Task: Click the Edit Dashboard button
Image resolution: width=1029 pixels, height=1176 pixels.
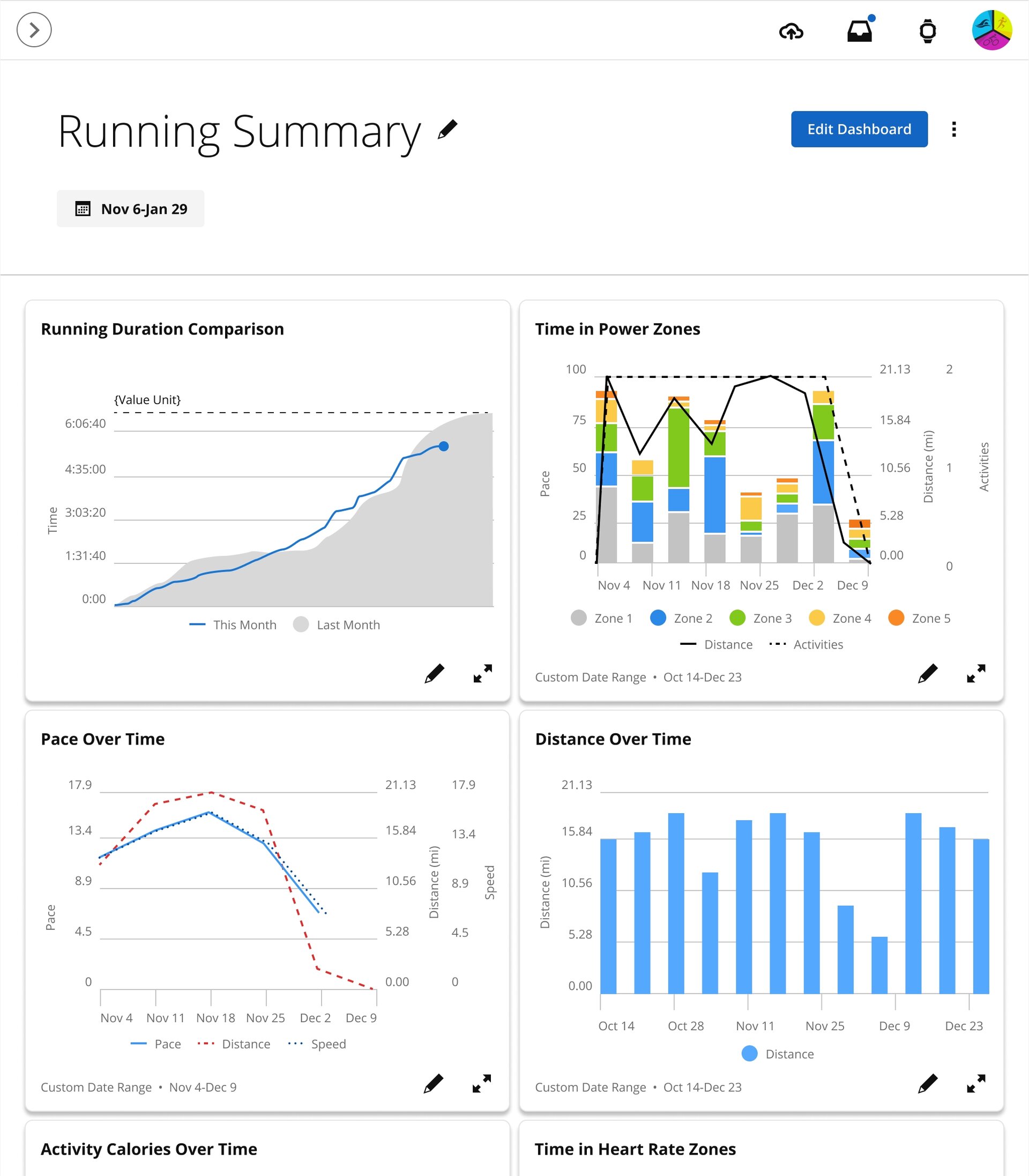Action: click(859, 129)
